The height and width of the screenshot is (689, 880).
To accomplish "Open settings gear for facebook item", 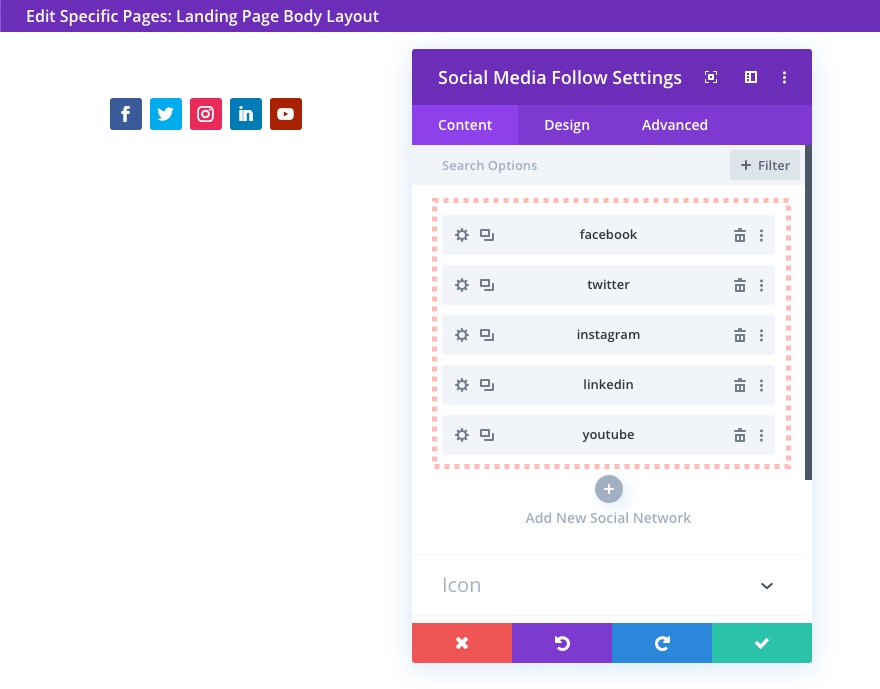I will (462, 235).
